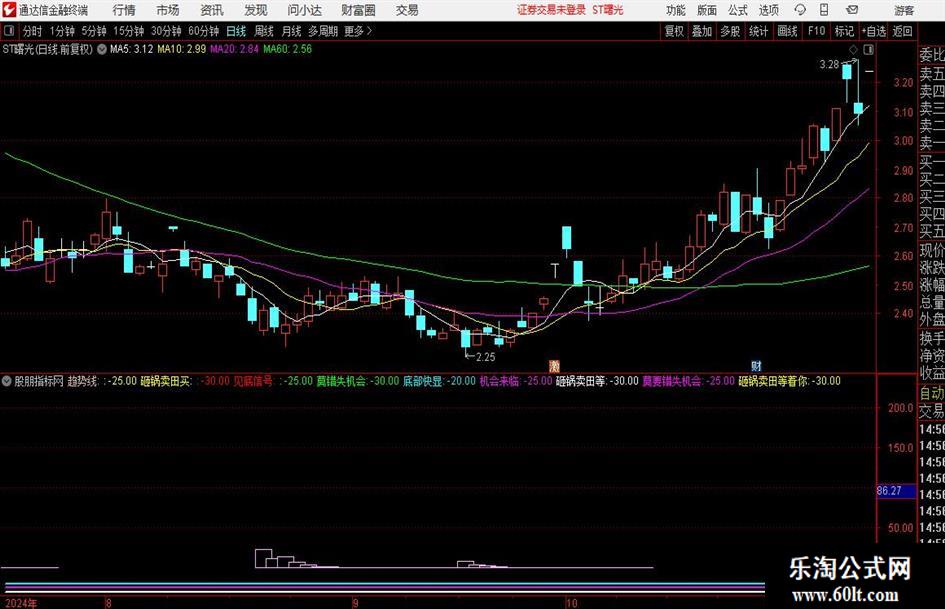Open the 资讯 menu
The height and width of the screenshot is (609, 945).
click(212, 10)
